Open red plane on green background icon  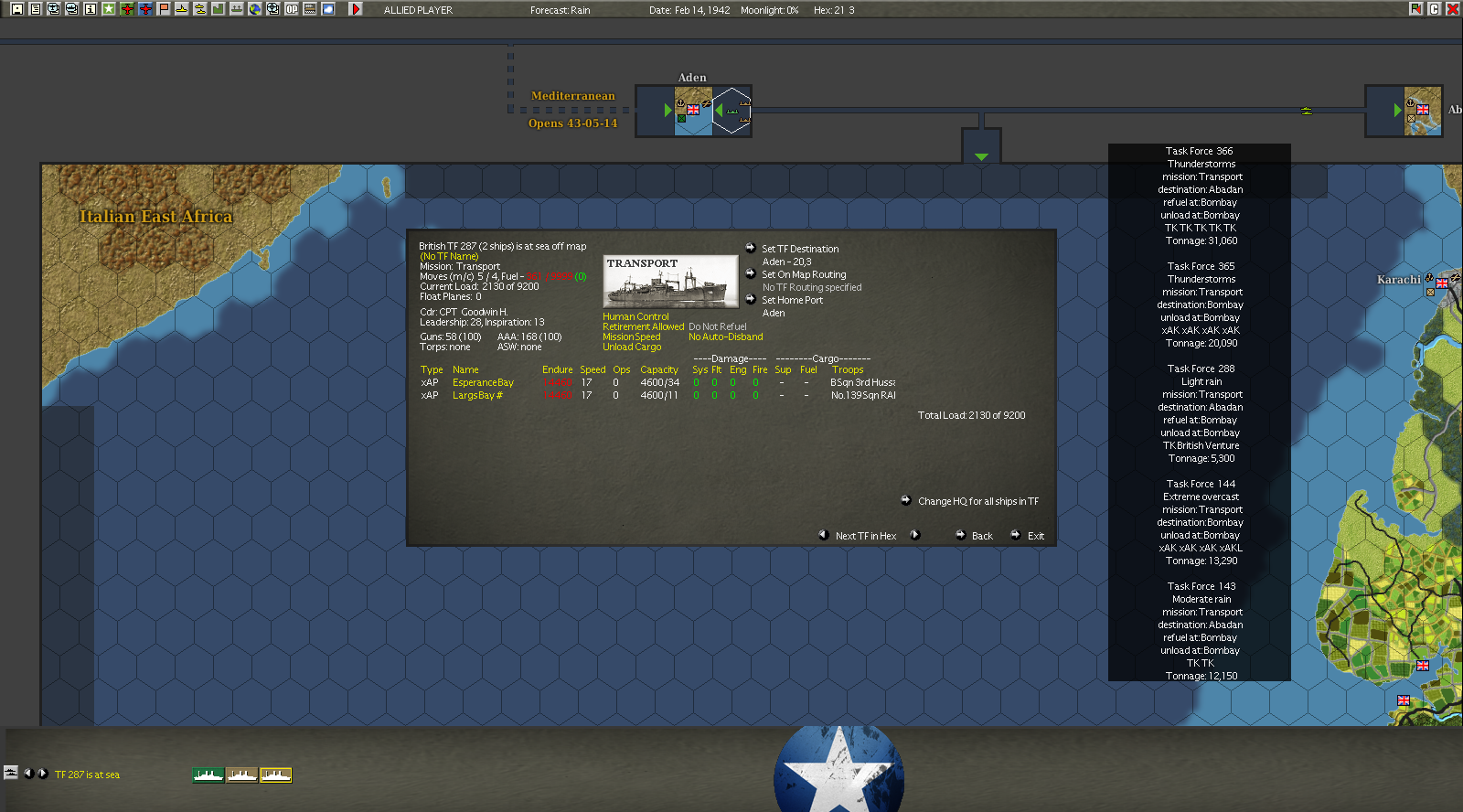tap(127, 9)
